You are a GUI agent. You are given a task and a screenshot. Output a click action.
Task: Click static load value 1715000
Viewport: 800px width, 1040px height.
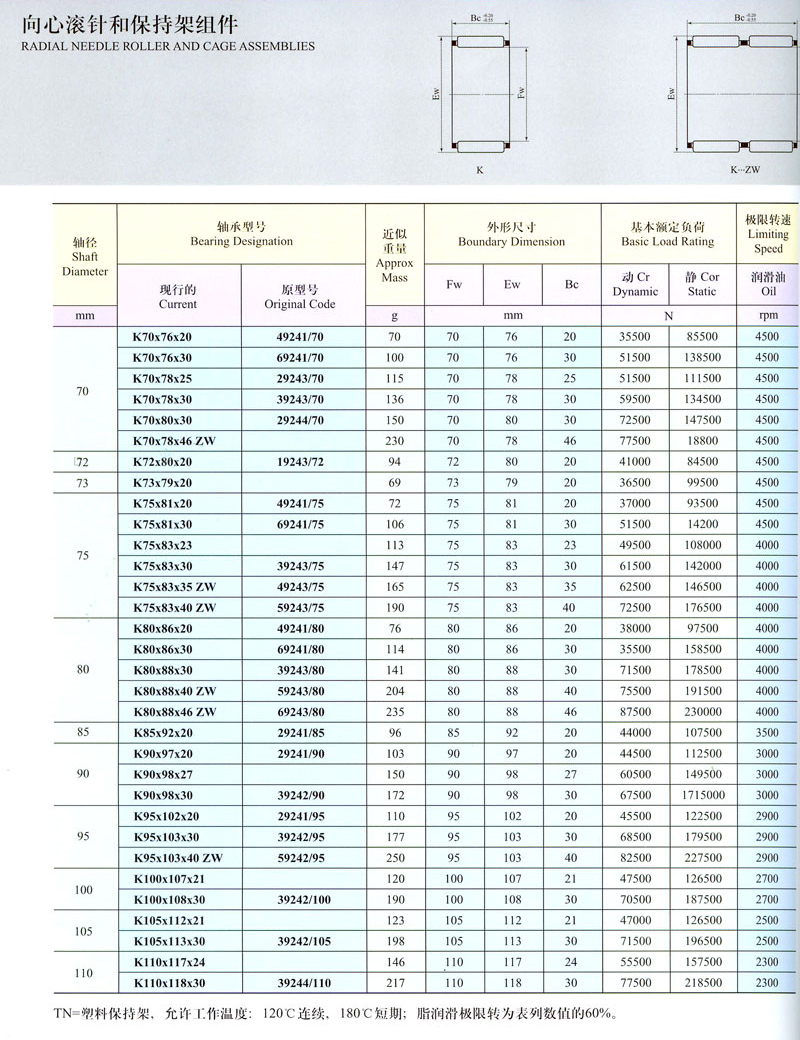(x=701, y=796)
